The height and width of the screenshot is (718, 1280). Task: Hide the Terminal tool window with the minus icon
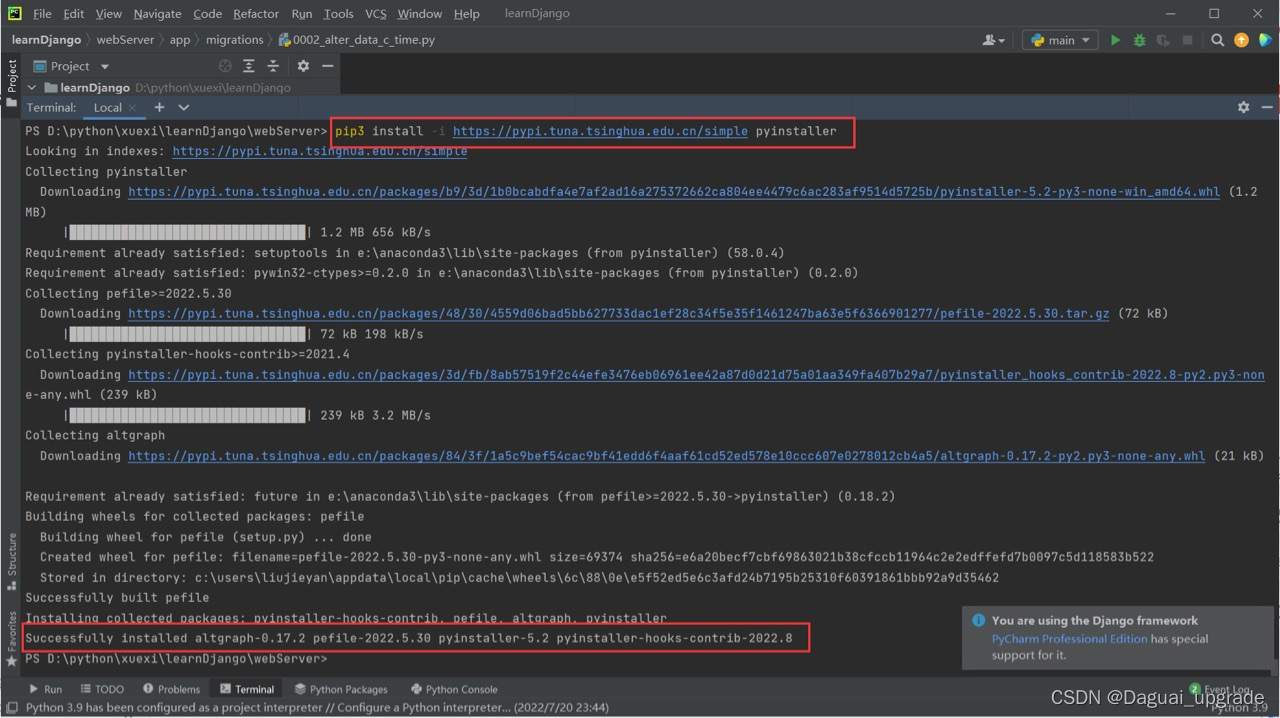coord(1267,107)
